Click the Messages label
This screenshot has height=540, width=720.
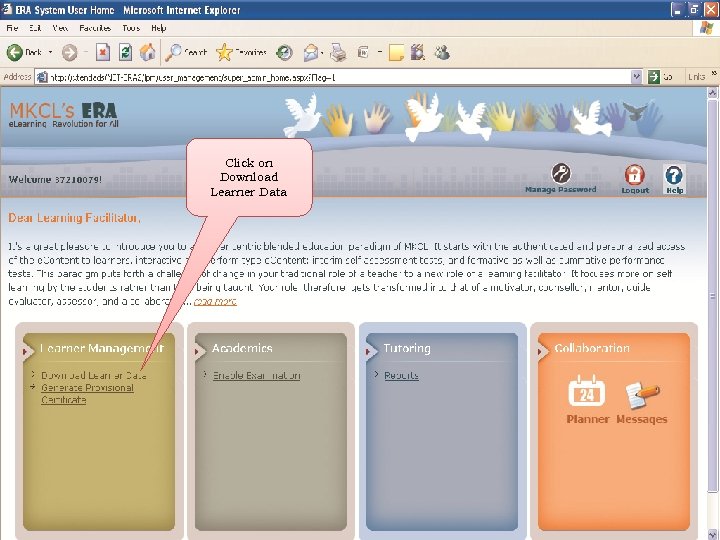pyautogui.click(x=641, y=419)
